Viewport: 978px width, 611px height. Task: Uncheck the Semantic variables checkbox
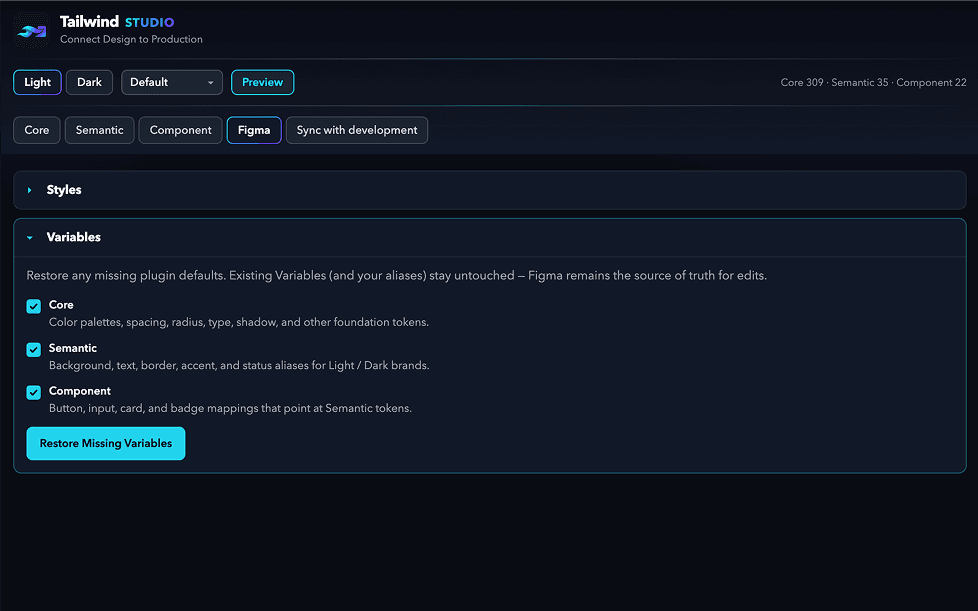(34, 349)
